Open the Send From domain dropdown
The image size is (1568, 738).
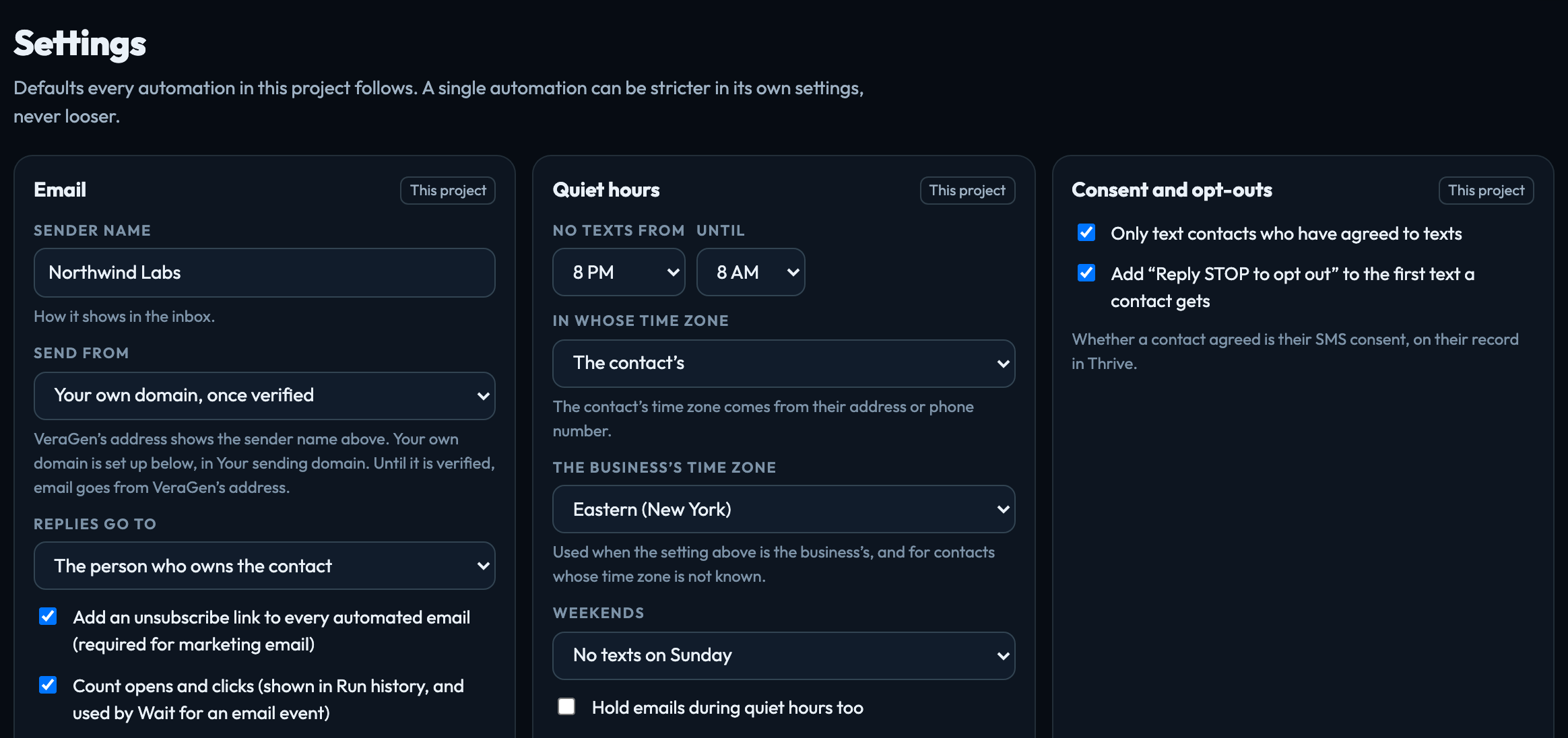tap(265, 396)
